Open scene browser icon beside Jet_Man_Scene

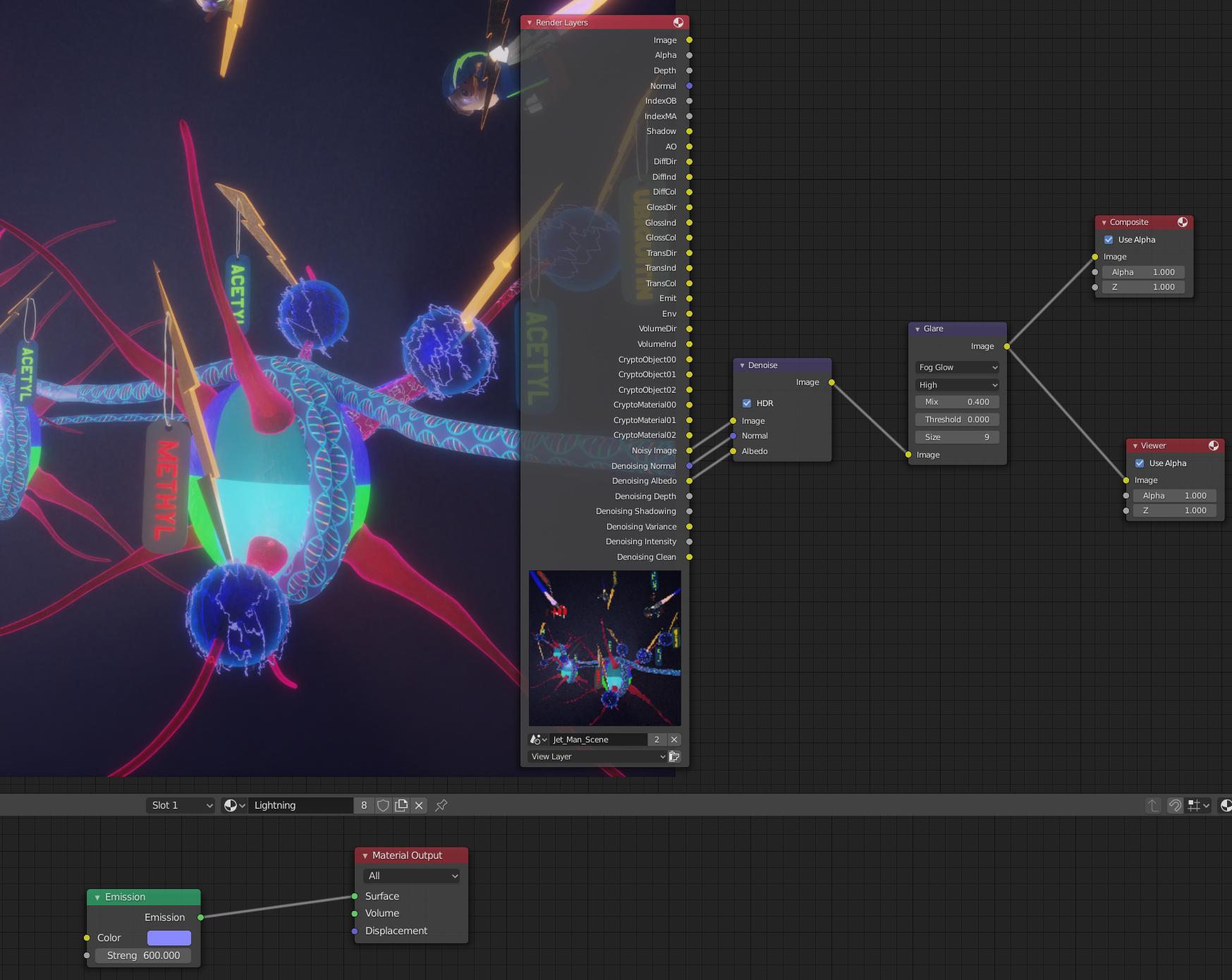(538, 740)
